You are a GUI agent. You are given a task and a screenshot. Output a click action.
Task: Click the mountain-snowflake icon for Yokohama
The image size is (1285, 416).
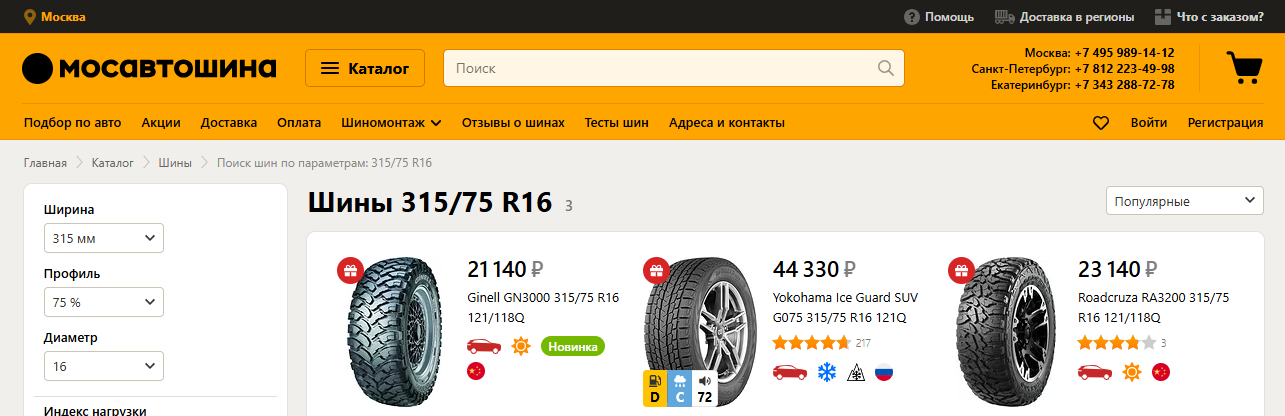coord(856,372)
